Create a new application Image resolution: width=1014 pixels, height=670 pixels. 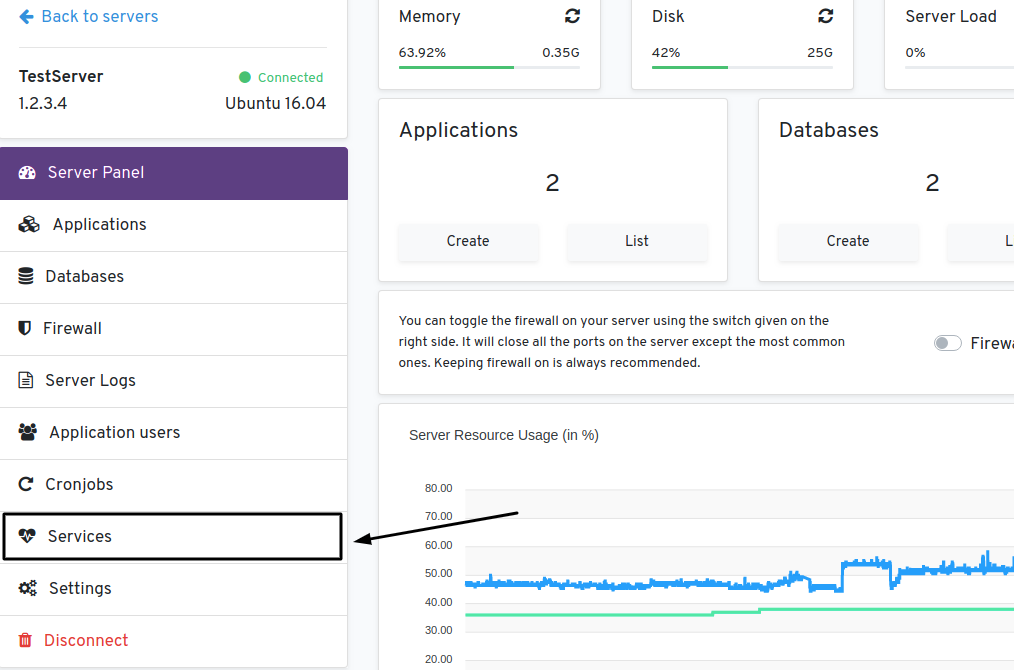(x=468, y=242)
